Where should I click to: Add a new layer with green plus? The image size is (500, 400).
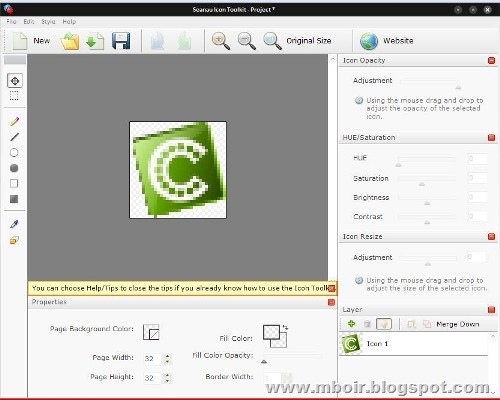tap(351, 324)
